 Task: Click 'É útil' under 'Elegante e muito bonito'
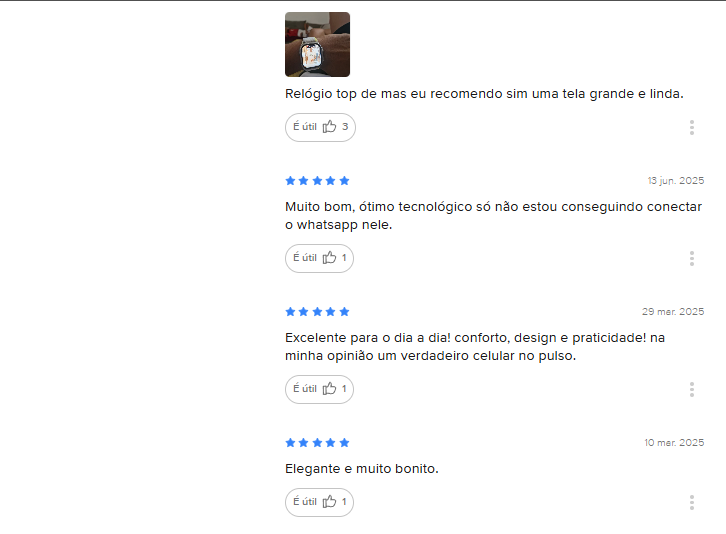tap(319, 503)
